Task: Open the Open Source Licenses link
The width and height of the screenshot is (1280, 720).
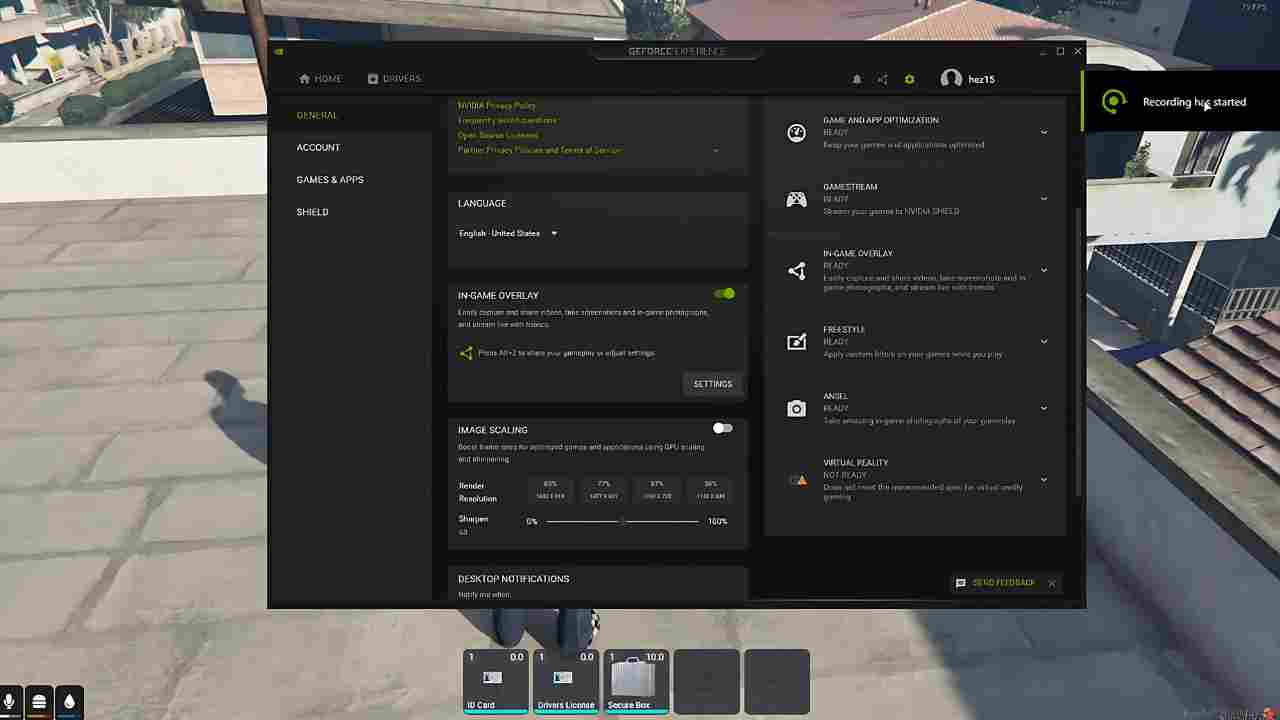Action: click(x=498, y=135)
